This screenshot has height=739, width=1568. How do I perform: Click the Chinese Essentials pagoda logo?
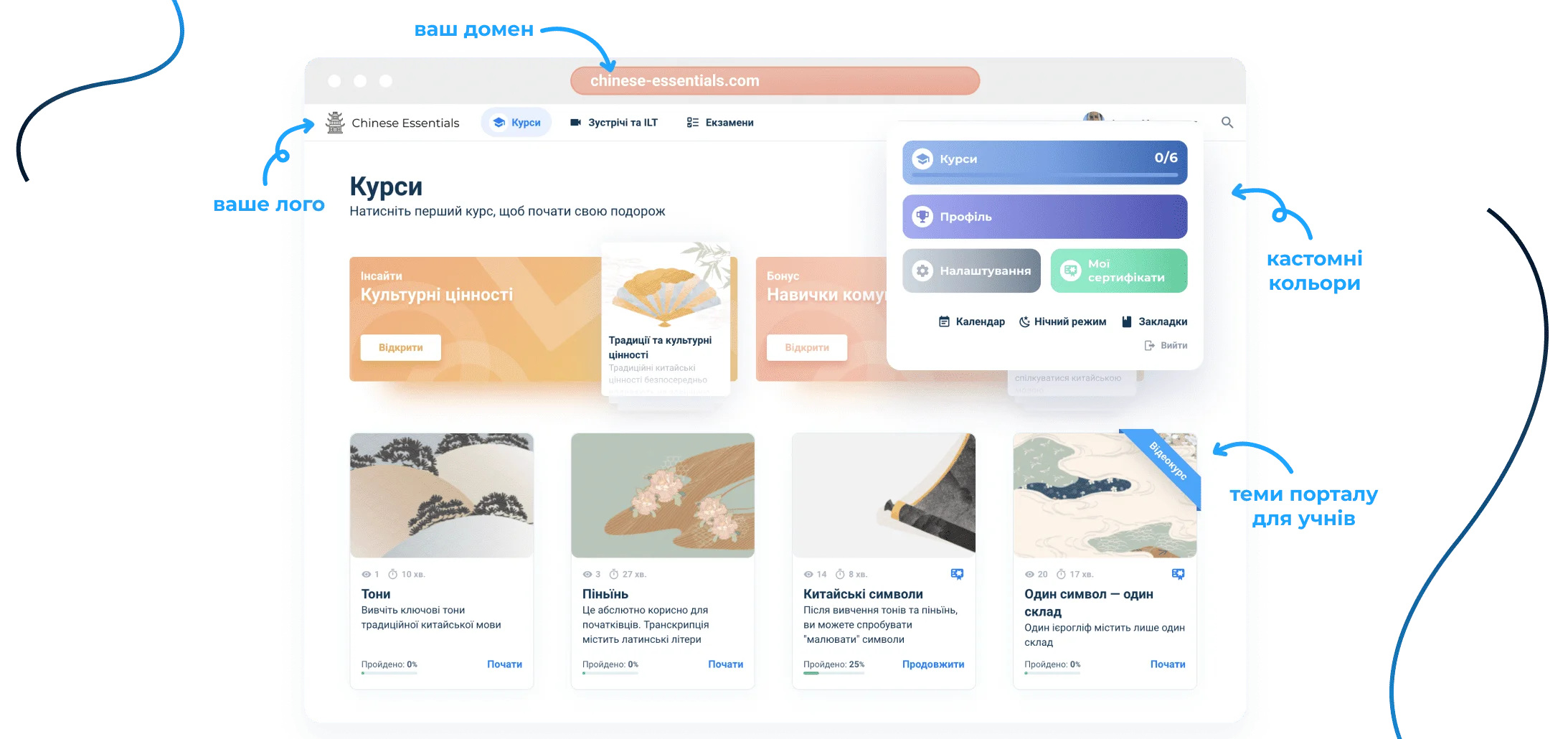pyautogui.click(x=335, y=123)
